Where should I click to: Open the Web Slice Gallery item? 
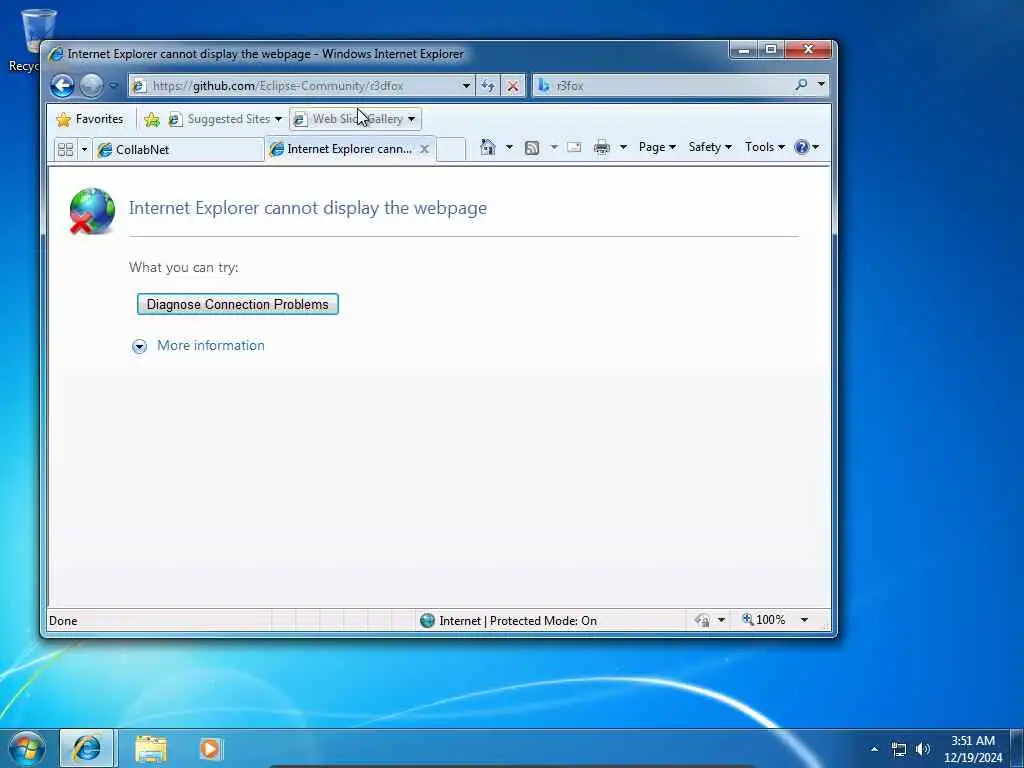[355, 119]
